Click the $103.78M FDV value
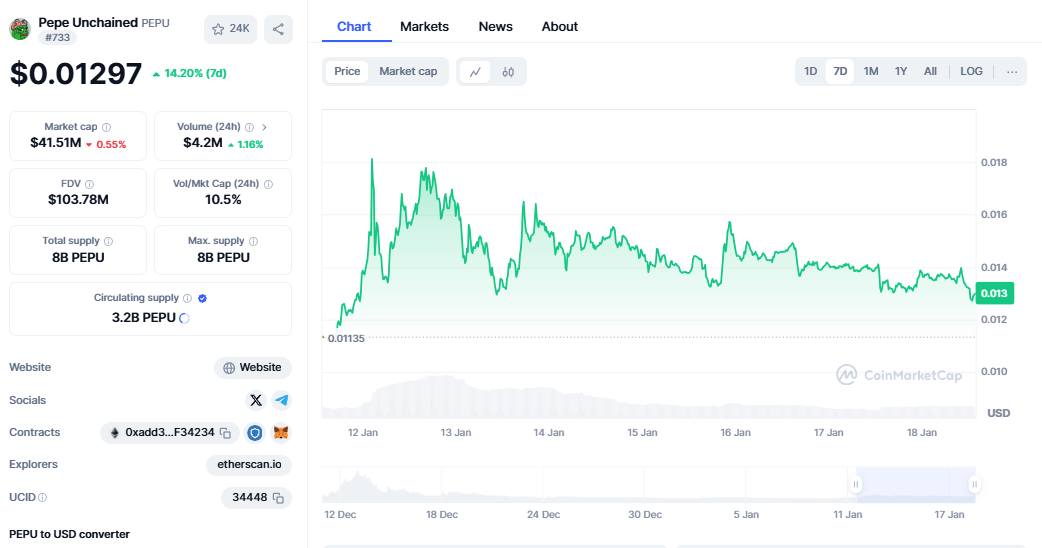 (x=78, y=199)
